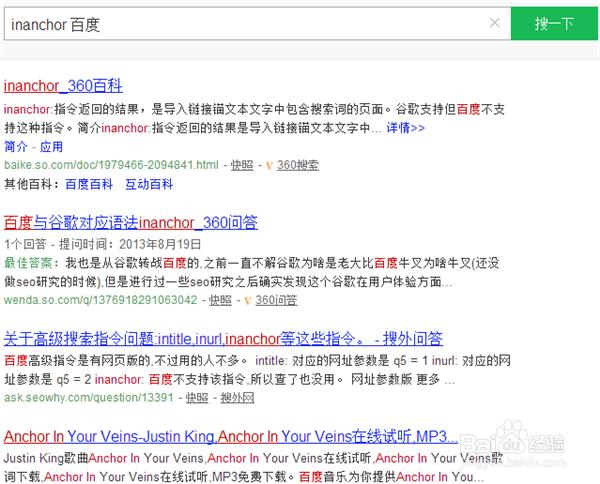
Task: Focus the search field containing inanchor 百度
Action: [x=257, y=23]
